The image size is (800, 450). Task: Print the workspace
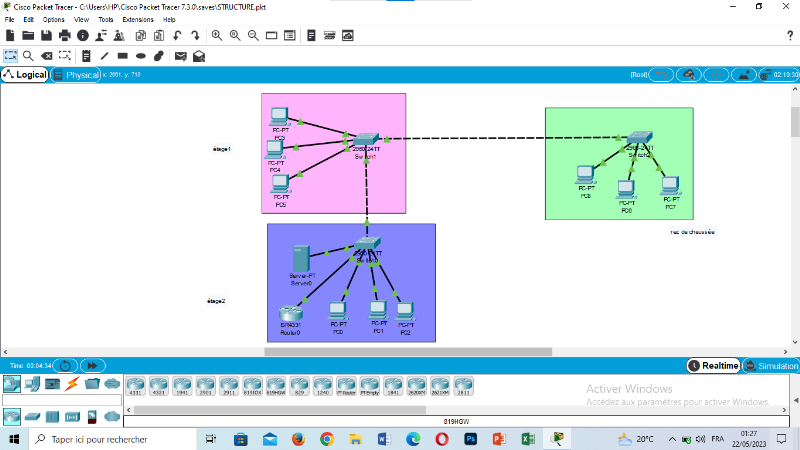click(65, 36)
